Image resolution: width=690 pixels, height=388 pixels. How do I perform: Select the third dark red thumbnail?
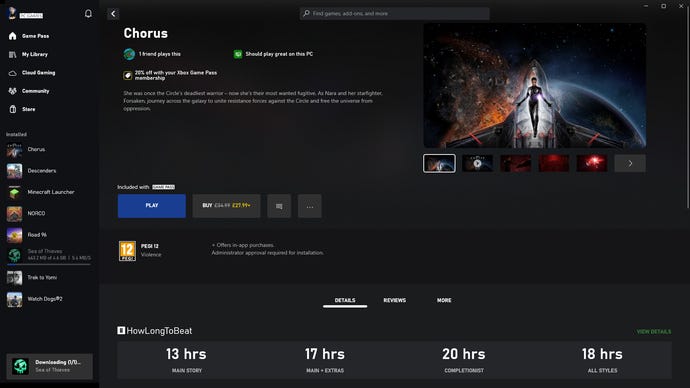[516, 163]
